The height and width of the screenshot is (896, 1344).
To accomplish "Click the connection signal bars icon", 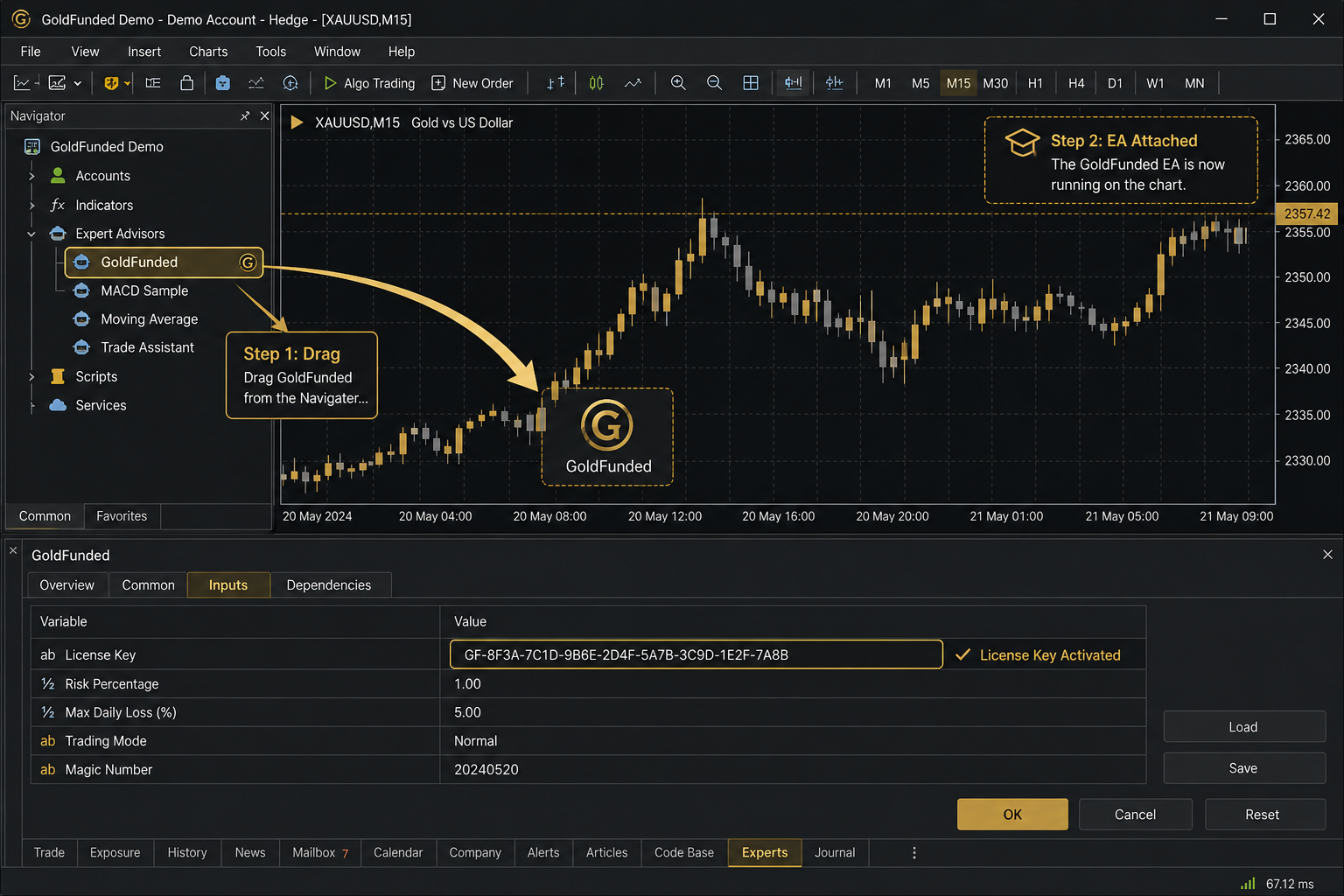I will (1248, 884).
